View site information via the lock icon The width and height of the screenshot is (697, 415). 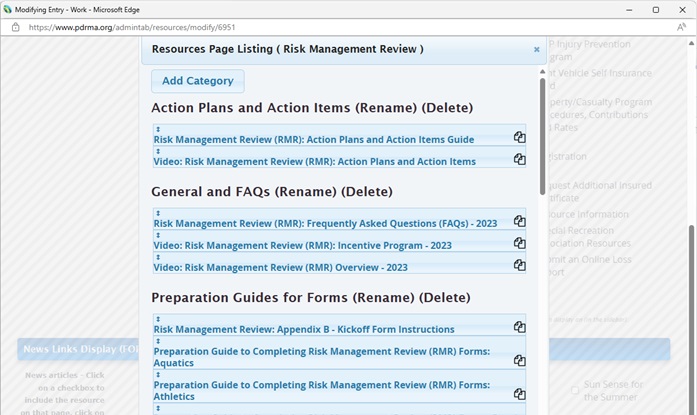pos(15,27)
